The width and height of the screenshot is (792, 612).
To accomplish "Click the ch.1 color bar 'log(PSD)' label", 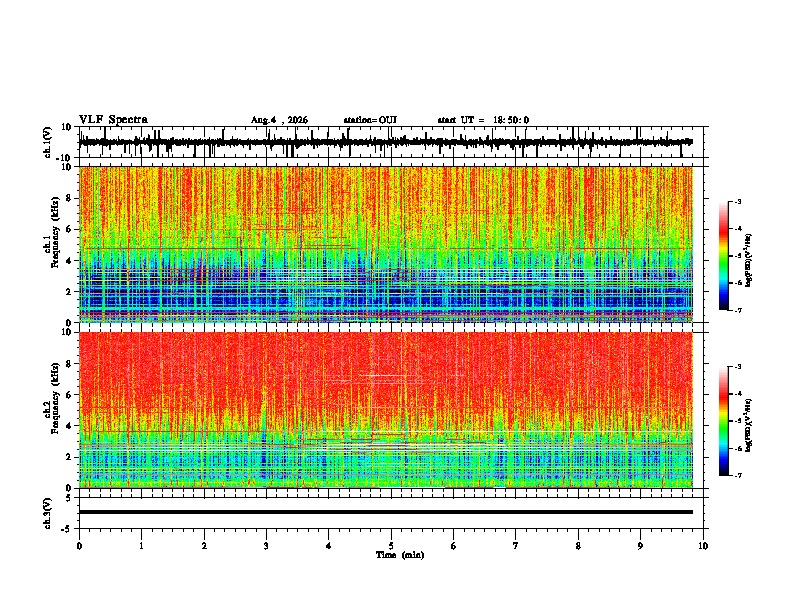I will (x=748, y=261).
